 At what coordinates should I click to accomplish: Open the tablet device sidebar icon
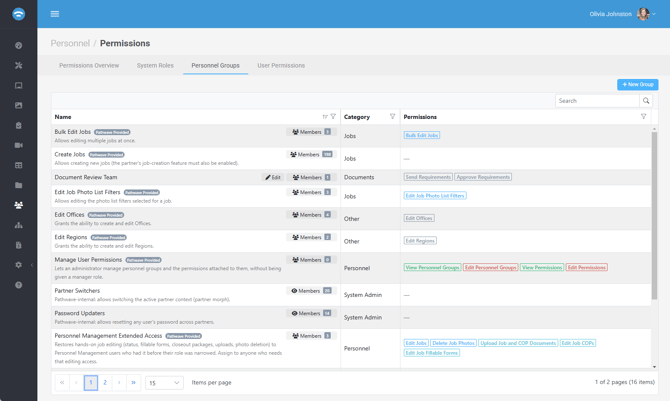pyautogui.click(x=18, y=86)
